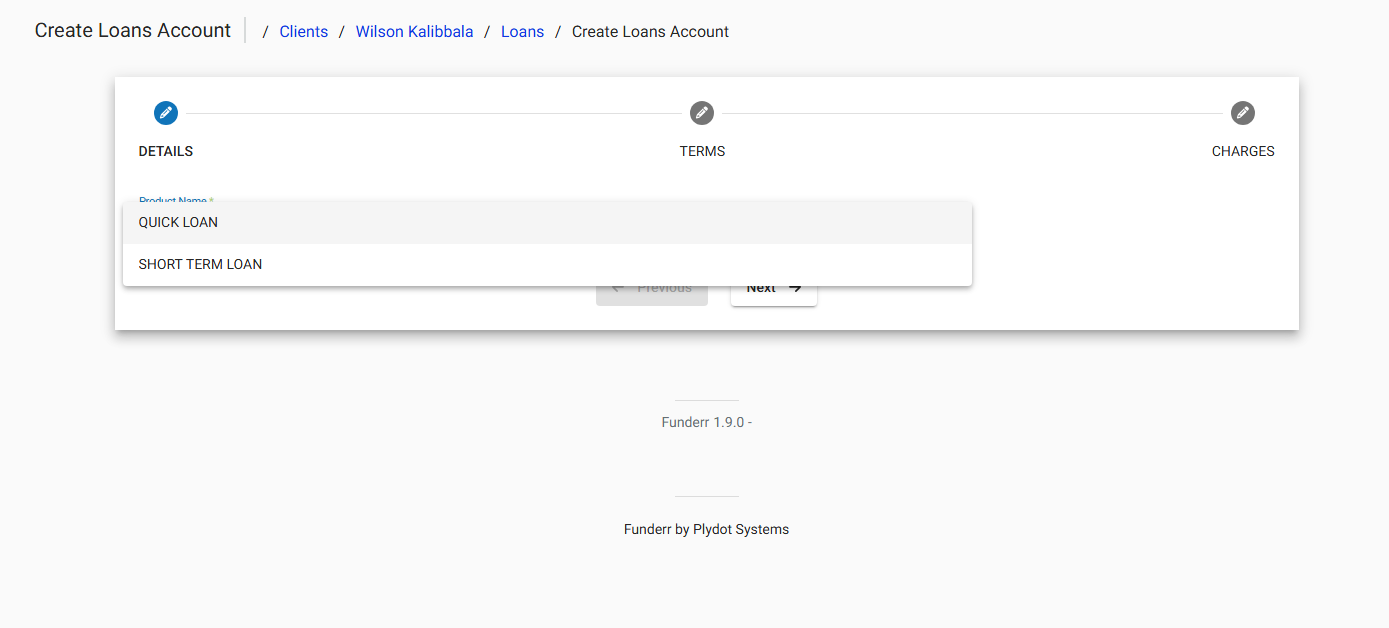Click the DETAILS step label

(165, 151)
